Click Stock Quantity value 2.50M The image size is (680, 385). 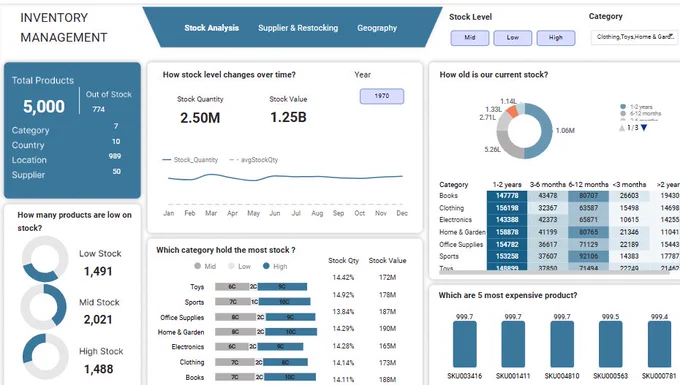tap(200, 118)
